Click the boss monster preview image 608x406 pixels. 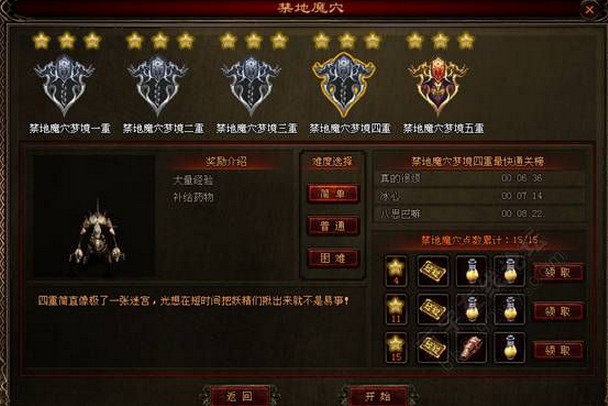click(x=95, y=216)
